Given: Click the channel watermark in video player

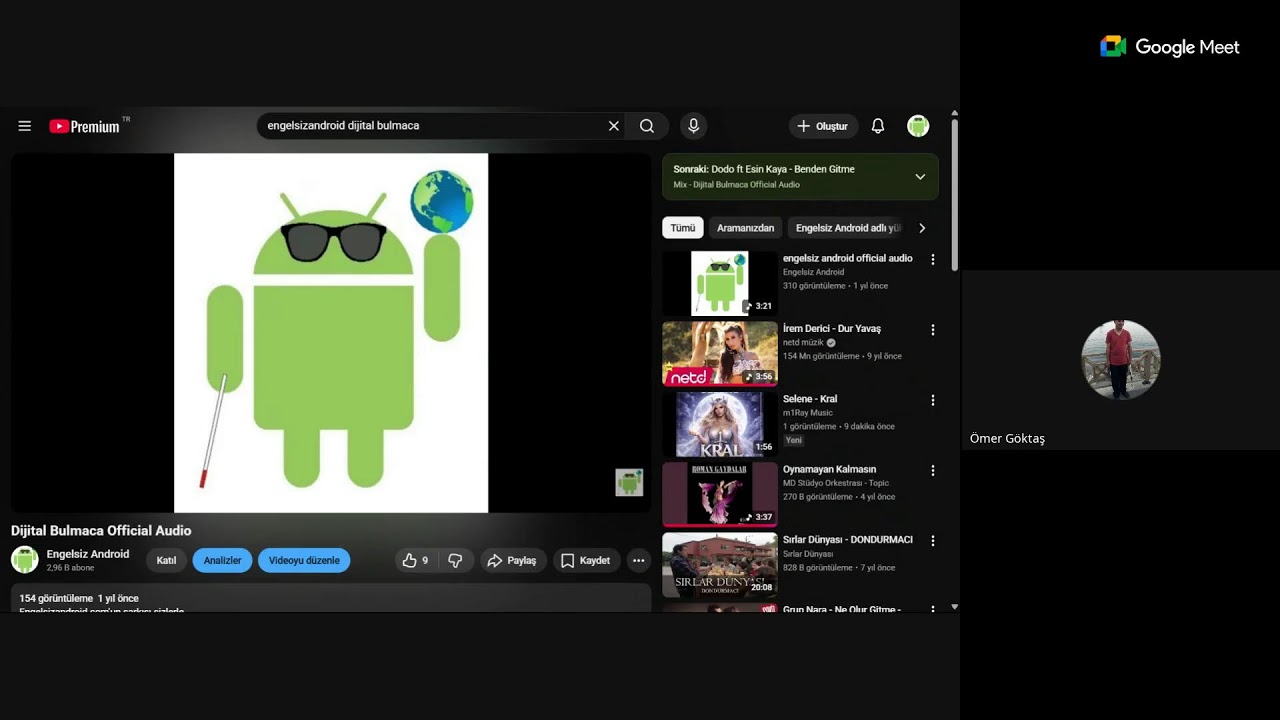Looking at the screenshot, I should (629, 482).
